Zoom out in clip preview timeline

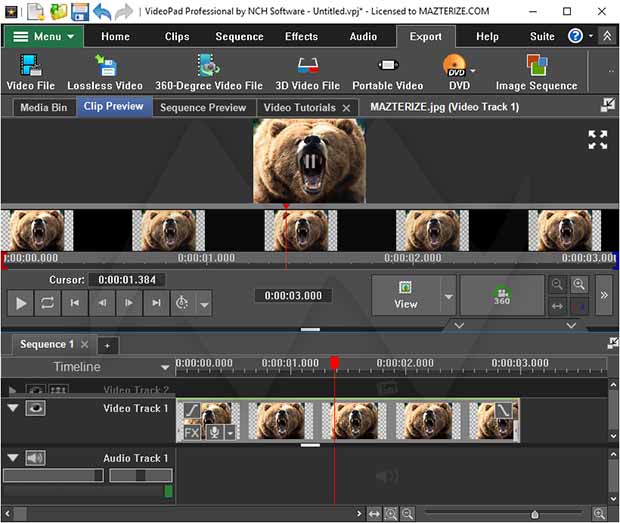pos(557,284)
